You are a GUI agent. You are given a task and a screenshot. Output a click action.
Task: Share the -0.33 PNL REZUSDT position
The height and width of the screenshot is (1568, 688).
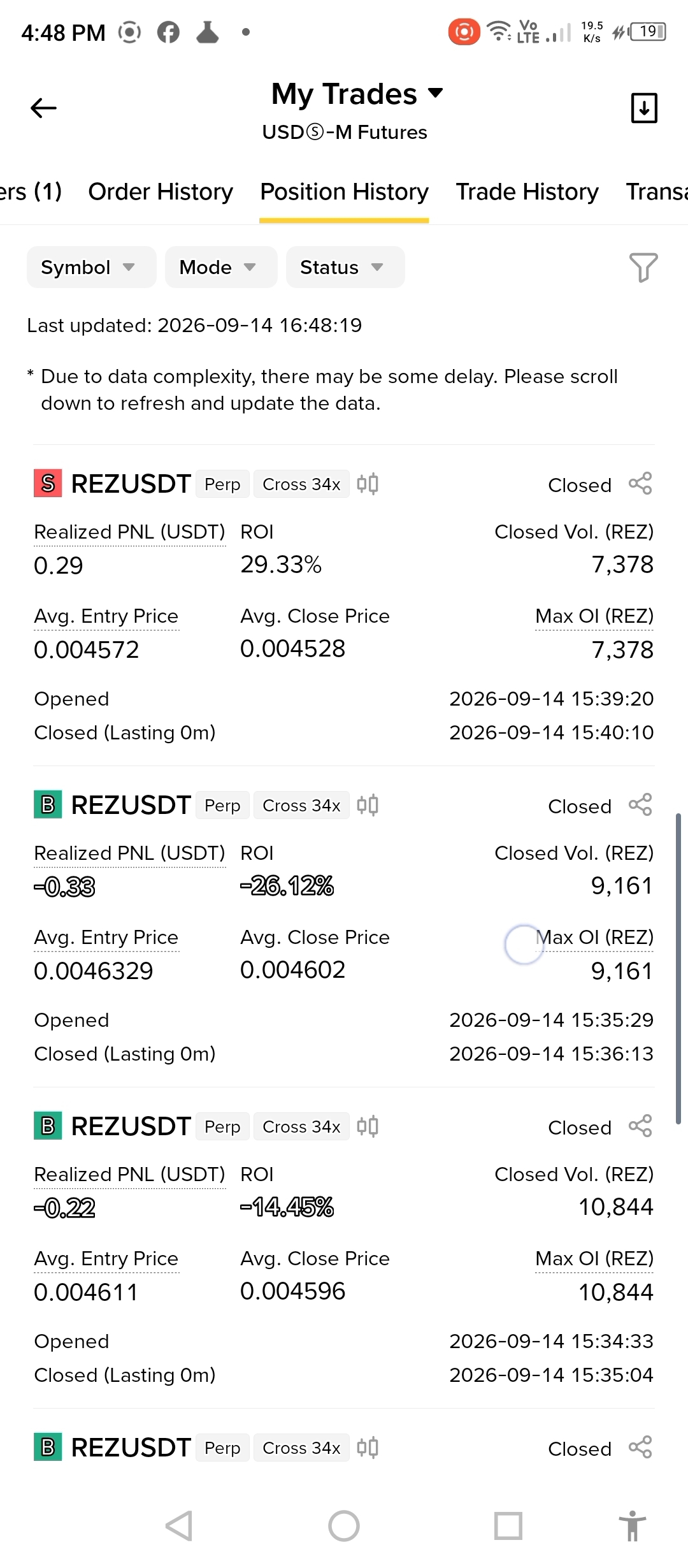tap(640, 804)
